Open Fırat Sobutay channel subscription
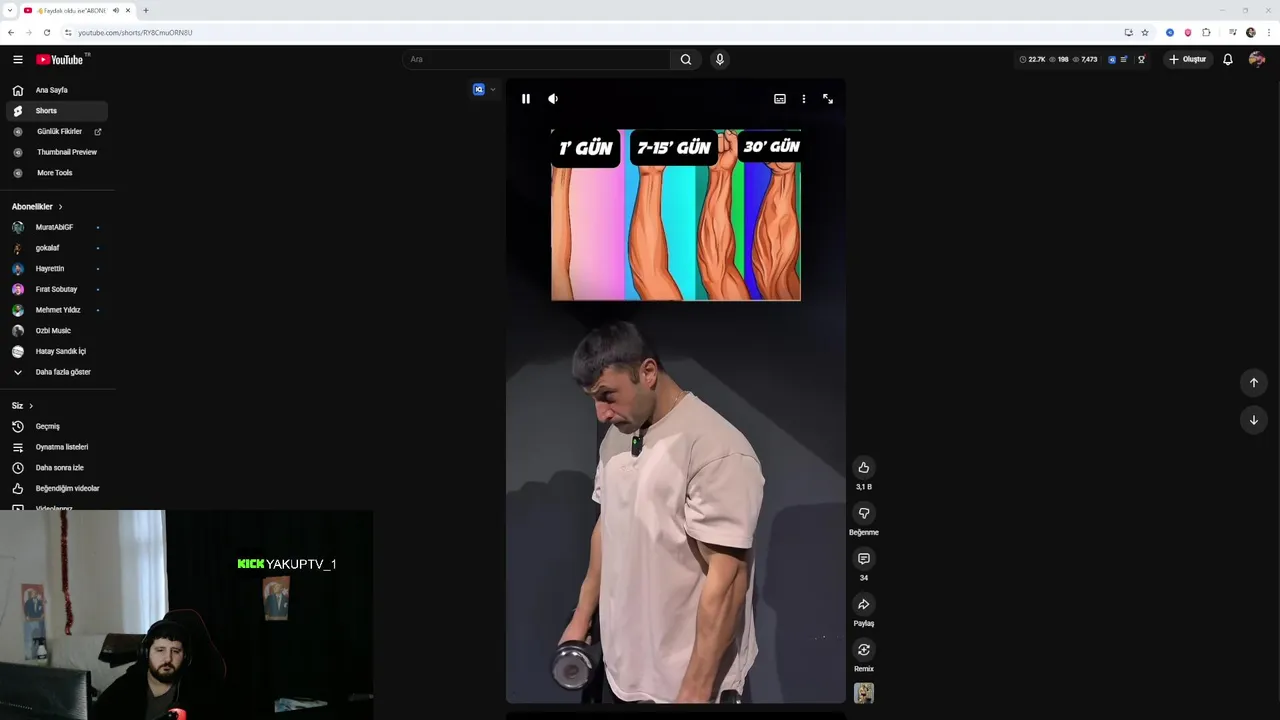 tap(57, 289)
